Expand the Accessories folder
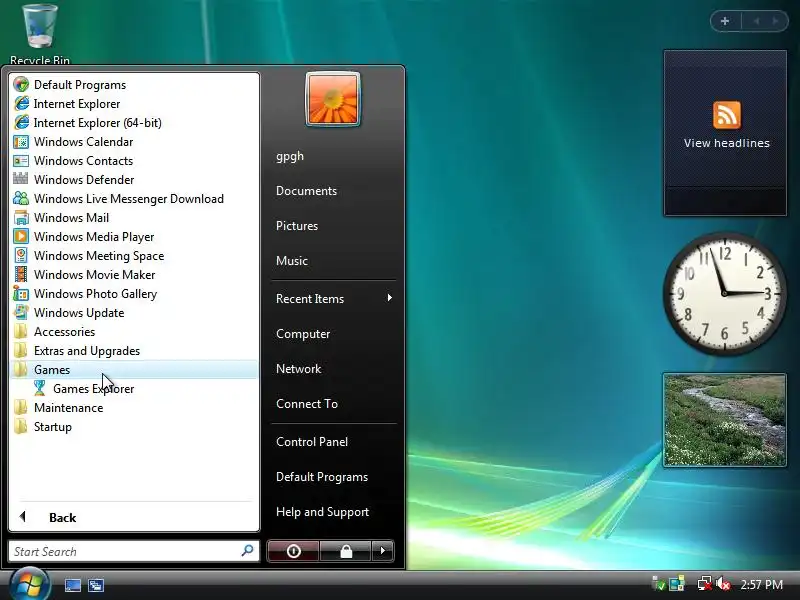 134,332
